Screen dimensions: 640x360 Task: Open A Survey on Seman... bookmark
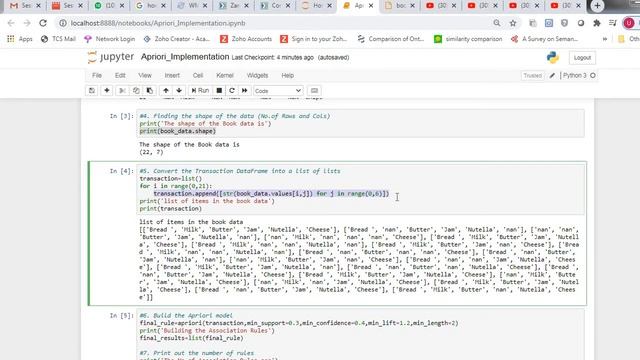tap(544, 39)
